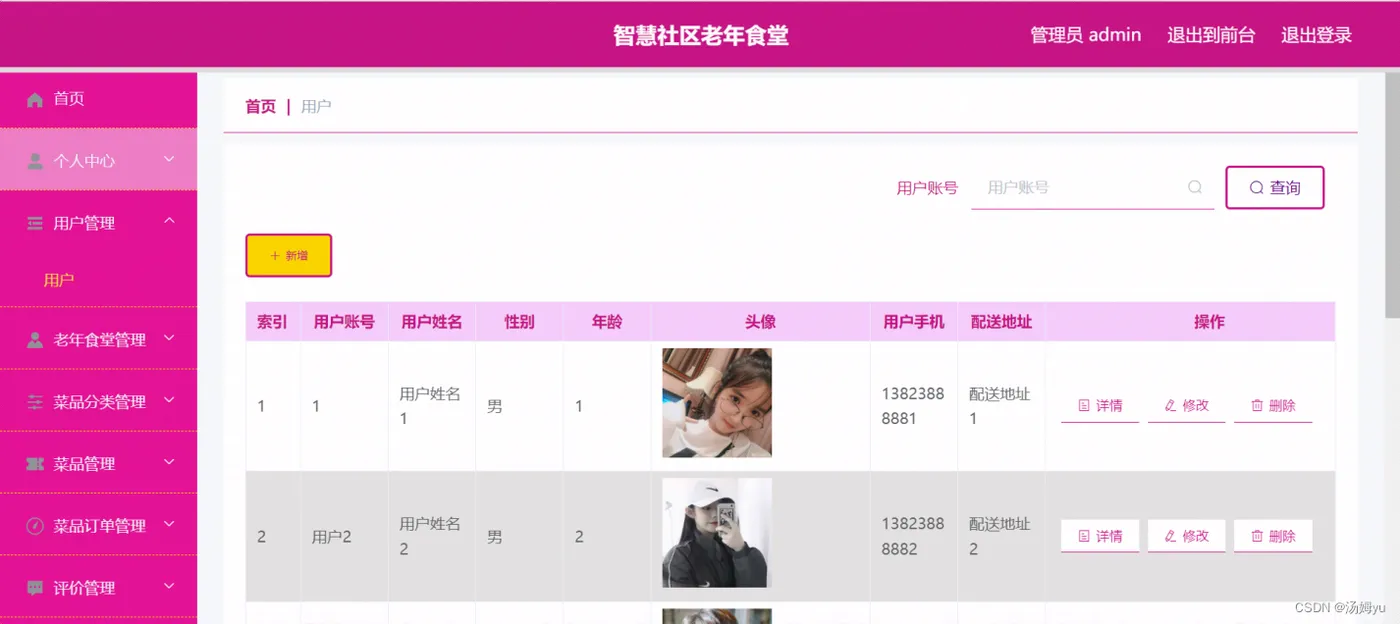Expand the 菜品分类管理 chevron
This screenshot has height=624, width=1400.
click(169, 400)
